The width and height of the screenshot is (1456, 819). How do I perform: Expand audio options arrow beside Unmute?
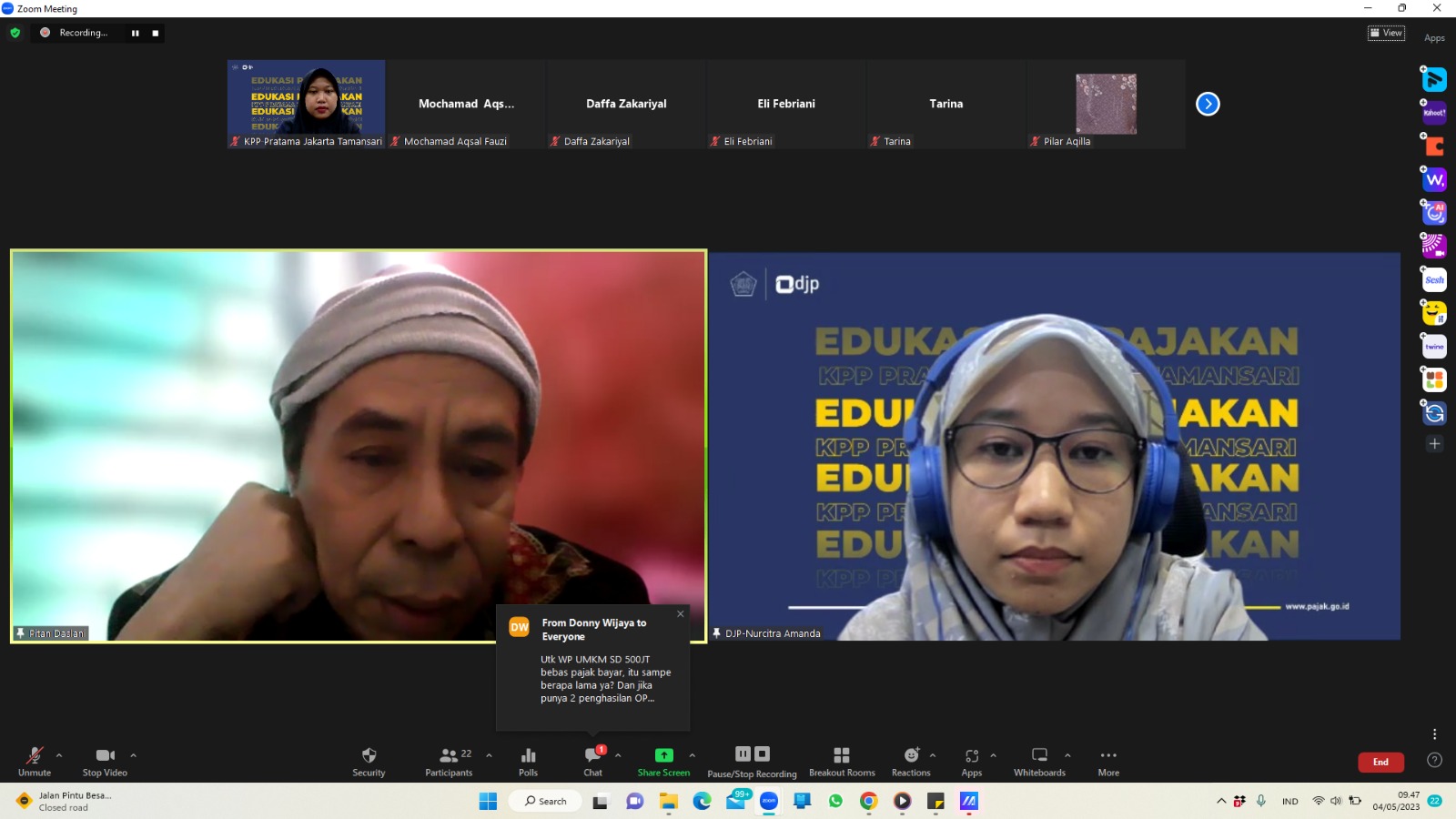59,755
